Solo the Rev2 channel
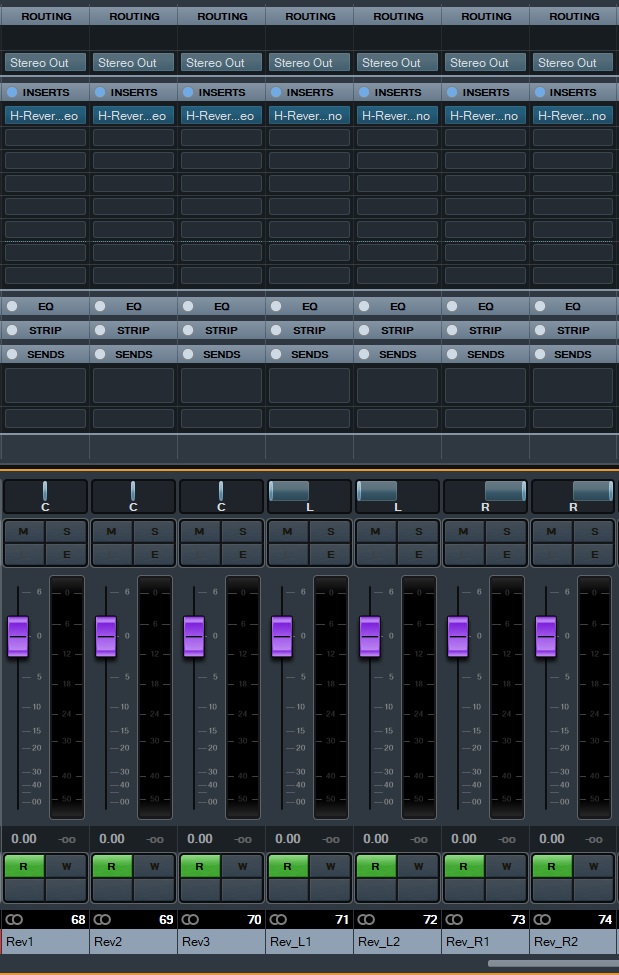The height and width of the screenshot is (975, 619). (154, 532)
